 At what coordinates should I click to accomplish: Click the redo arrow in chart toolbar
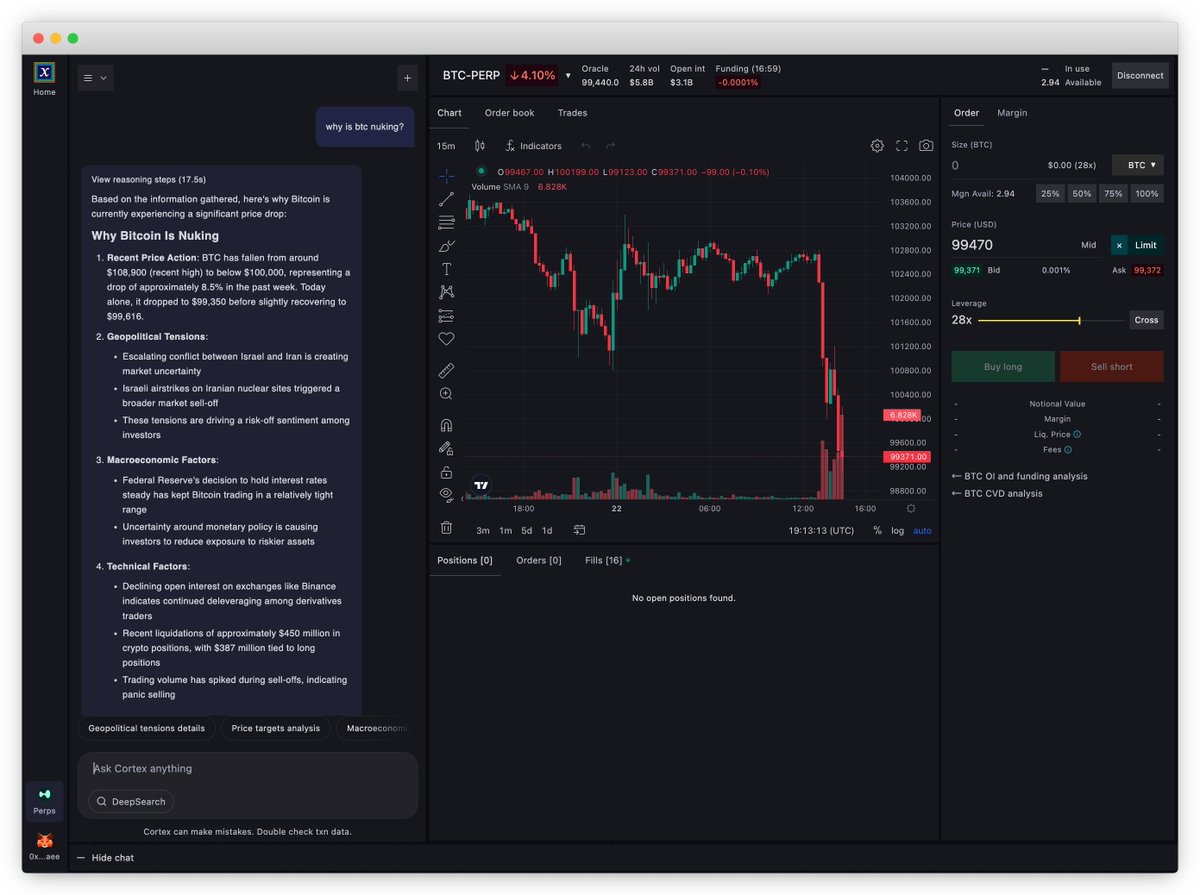[610, 146]
